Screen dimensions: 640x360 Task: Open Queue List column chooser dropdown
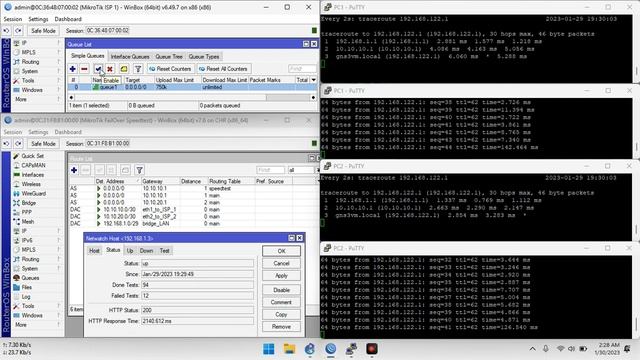coord(313,80)
